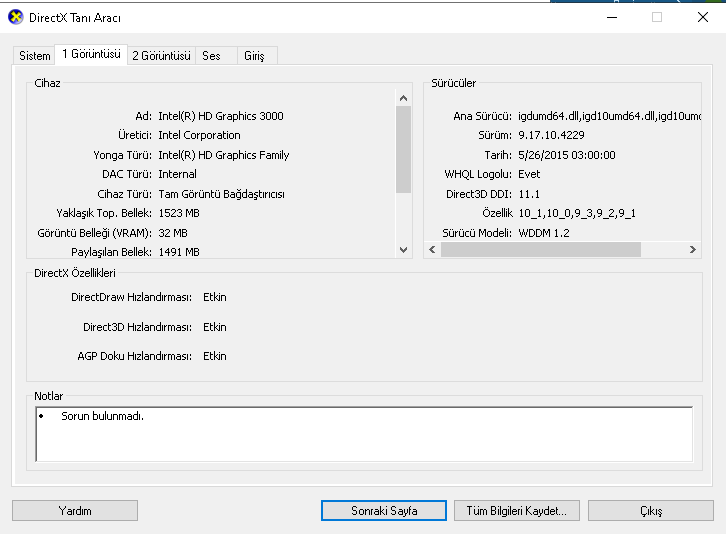Click the Sürücü Modeli label
Screen dimensions: 726x534
[477, 233]
